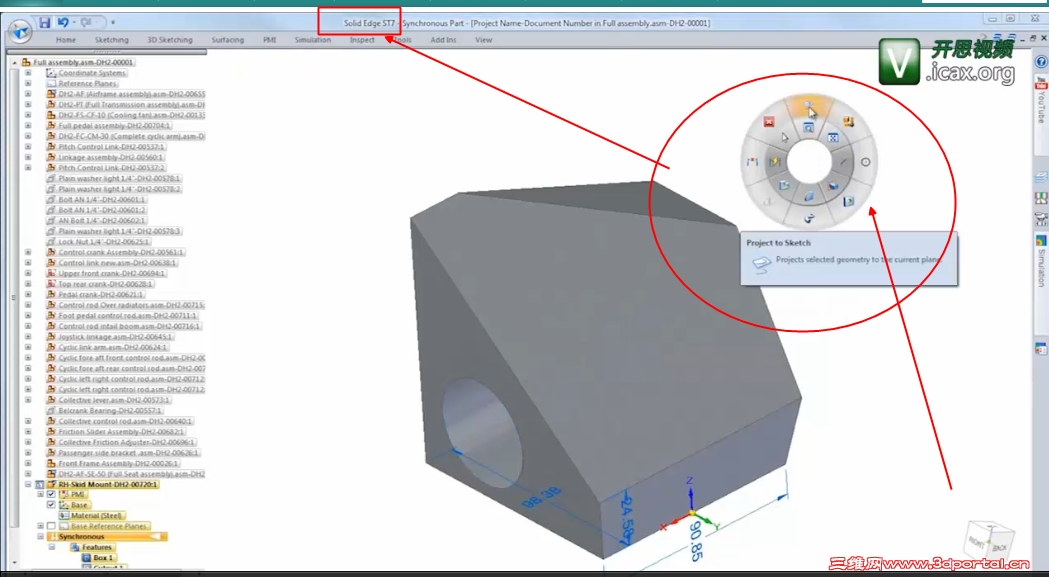Choose Zoom Area icon in the radial menu
1049x577 pixels.
[809, 127]
